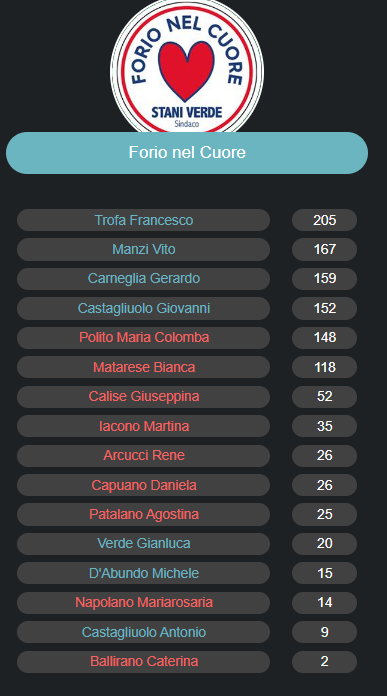Click Carneglia Gerardo name pill
387x696 pixels.
pos(143,279)
